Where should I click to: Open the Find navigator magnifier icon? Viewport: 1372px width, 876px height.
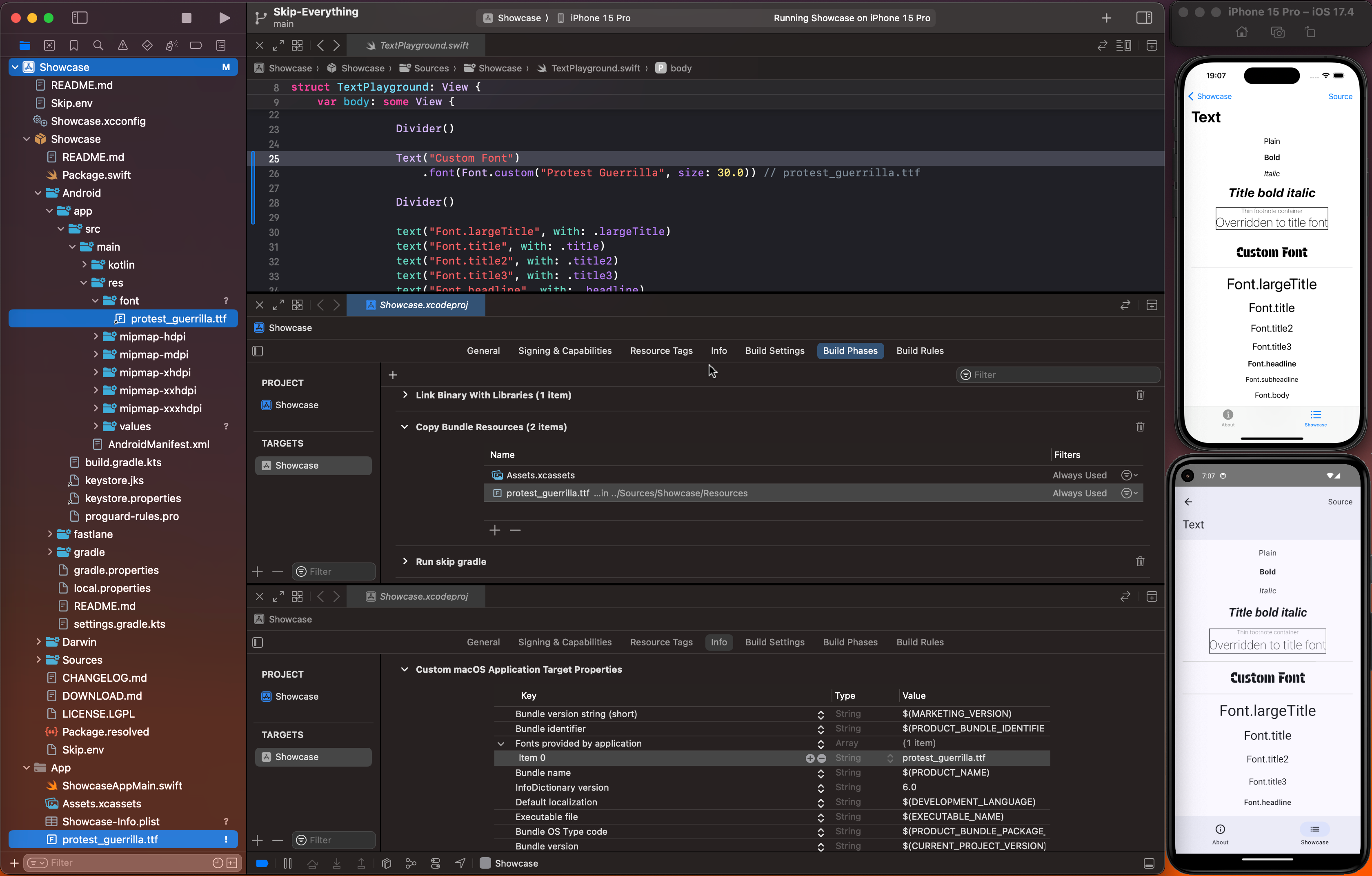[x=98, y=46]
